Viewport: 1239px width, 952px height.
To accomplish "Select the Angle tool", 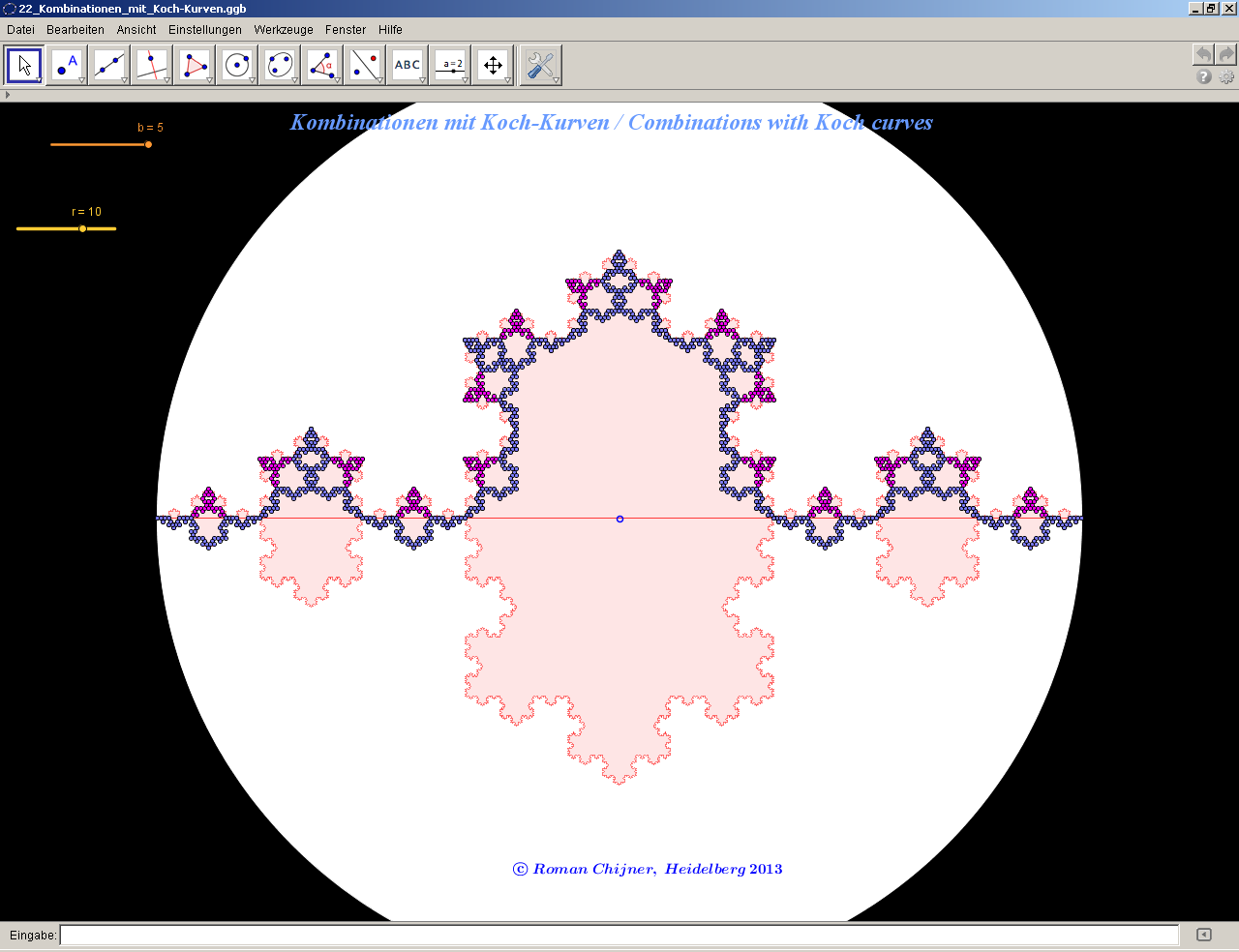I will point(322,66).
